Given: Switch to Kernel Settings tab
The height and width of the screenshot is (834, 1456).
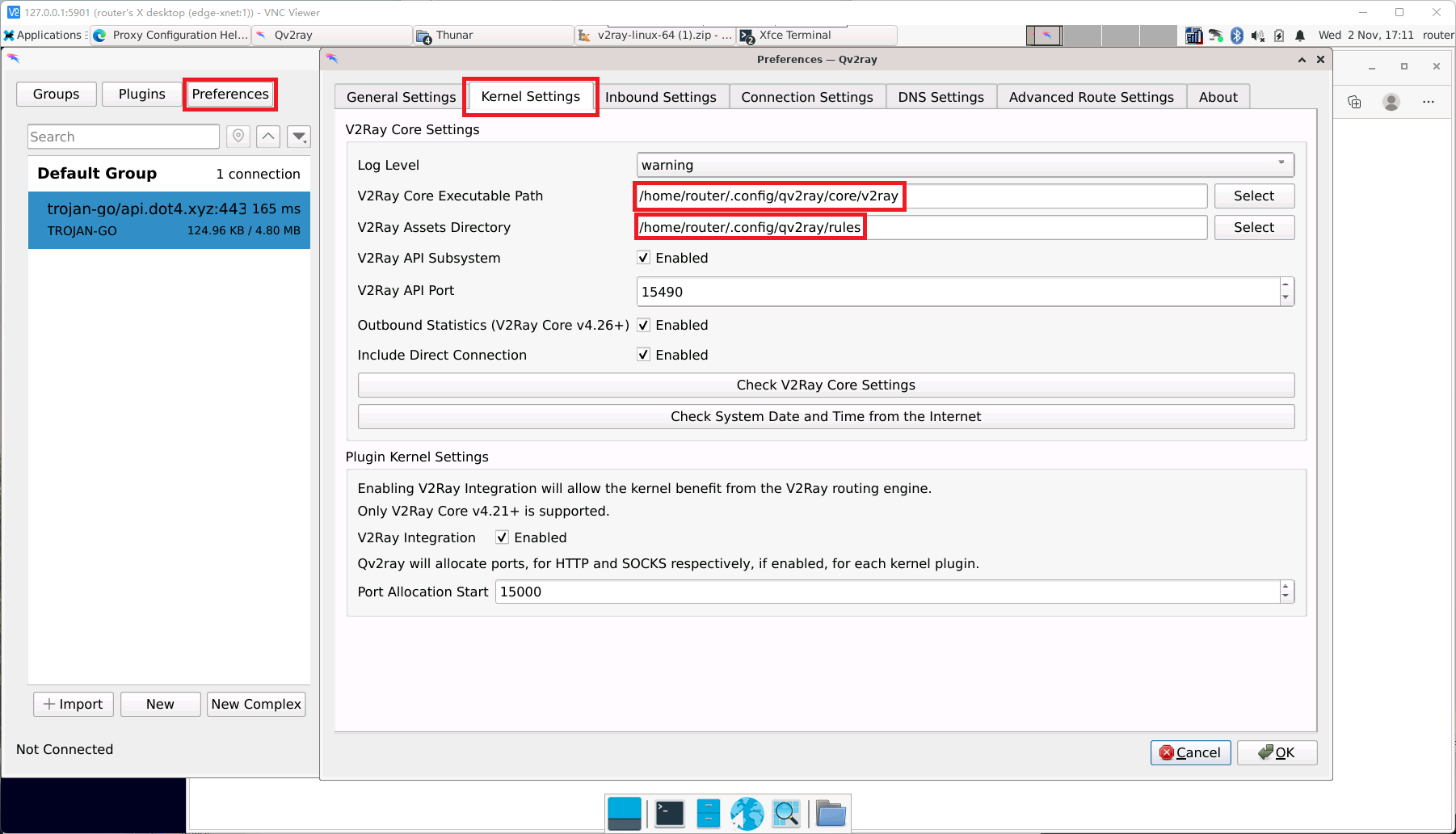Looking at the screenshot, I should 531,96.
